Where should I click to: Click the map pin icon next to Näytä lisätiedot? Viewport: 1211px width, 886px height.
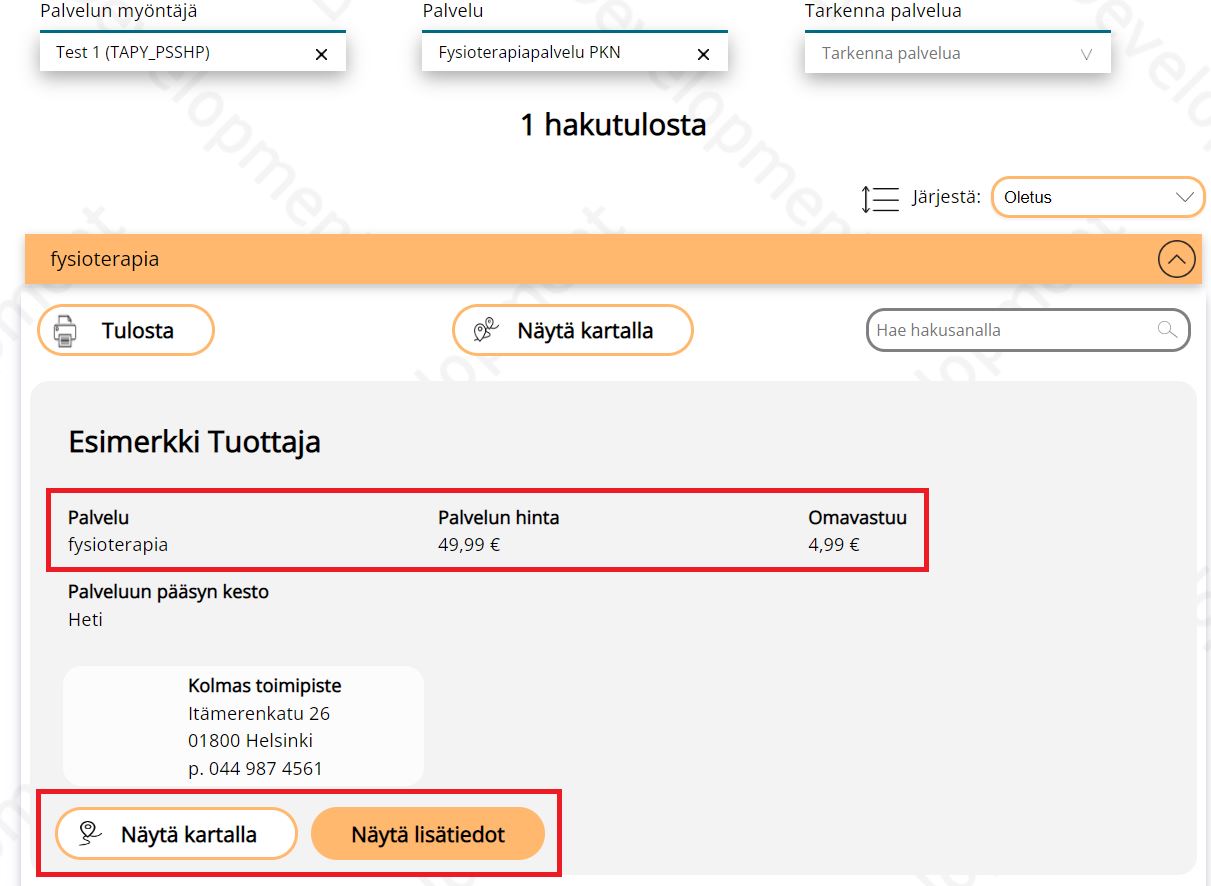(x=91, y=834)
